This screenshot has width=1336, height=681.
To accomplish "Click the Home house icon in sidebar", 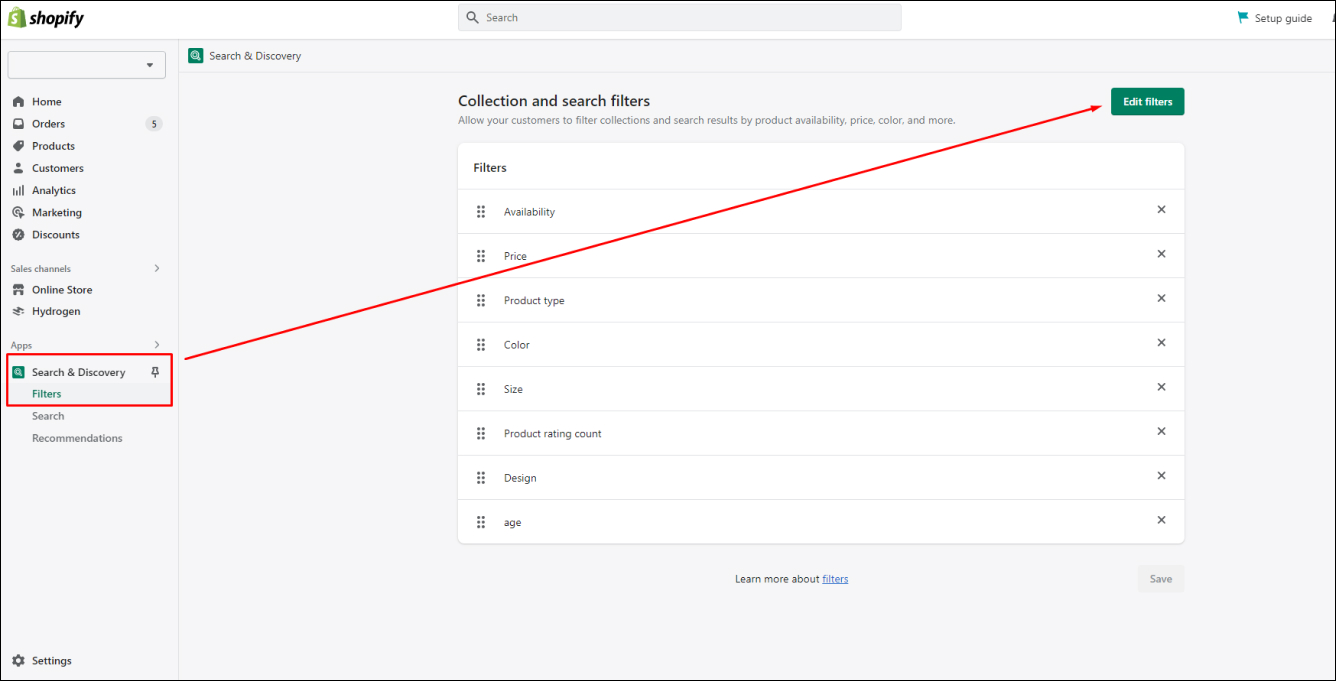I will [18, 102].
